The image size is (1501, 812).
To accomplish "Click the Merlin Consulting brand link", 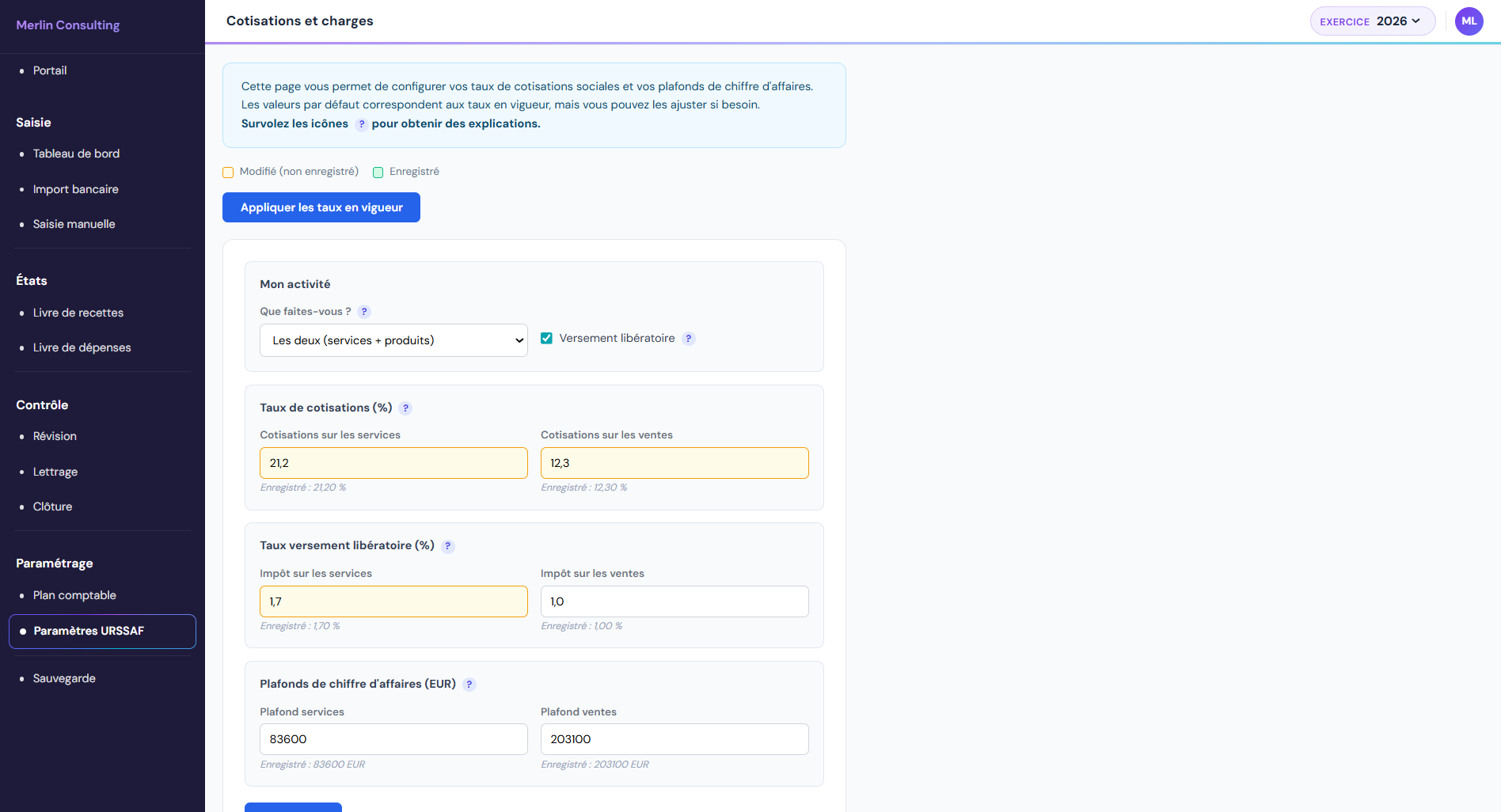I will pyautogui.click(x=68, y=25).
